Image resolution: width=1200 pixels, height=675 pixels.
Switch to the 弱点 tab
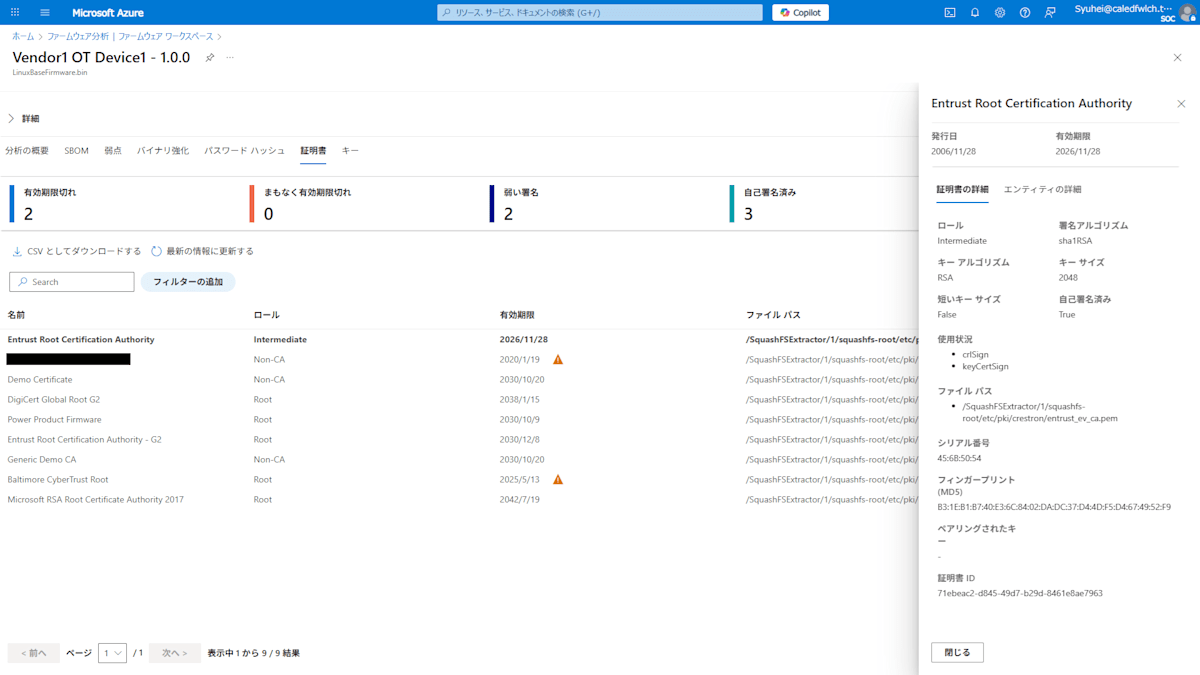coord(113,151)
